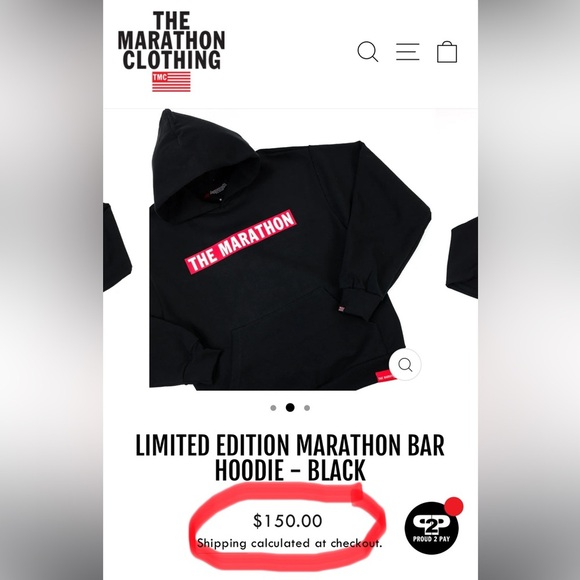Select the active middle carousel dot

[290, 408]
